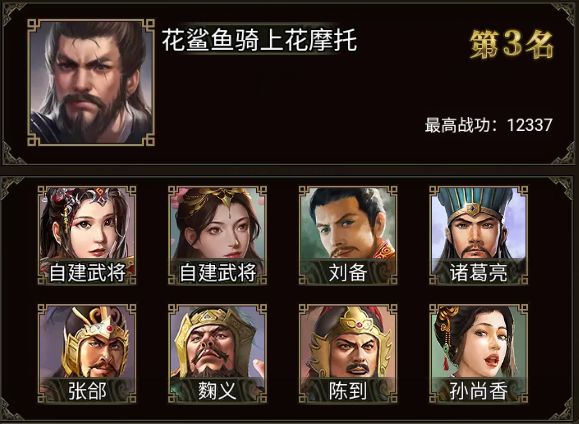Select the 陈到 hero portrait
Screen dimensions: 579x424
[x=348, y=353]
